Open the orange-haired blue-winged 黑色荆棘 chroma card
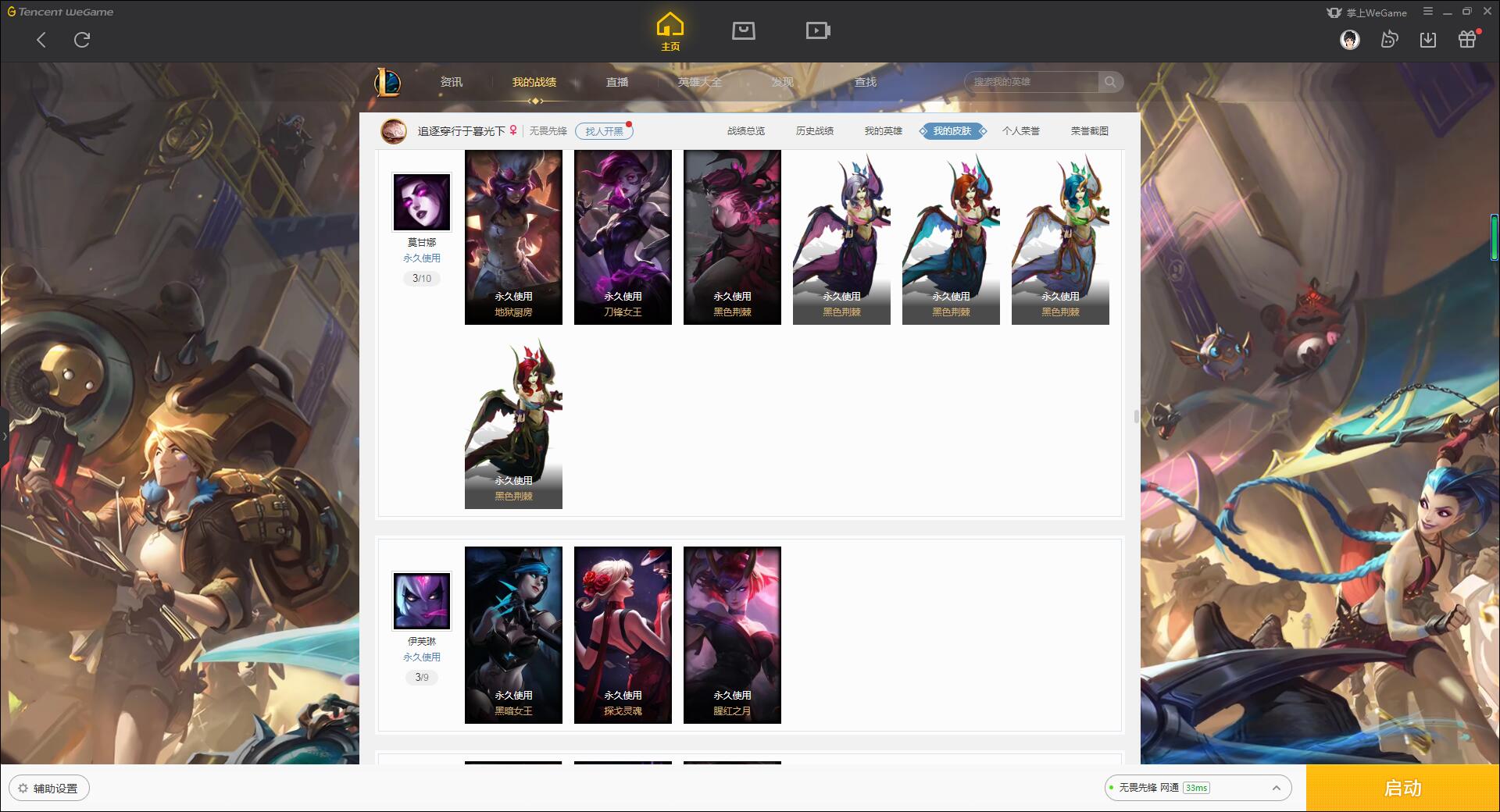Viewport: 1500px width, 812px height. [951, 237]
